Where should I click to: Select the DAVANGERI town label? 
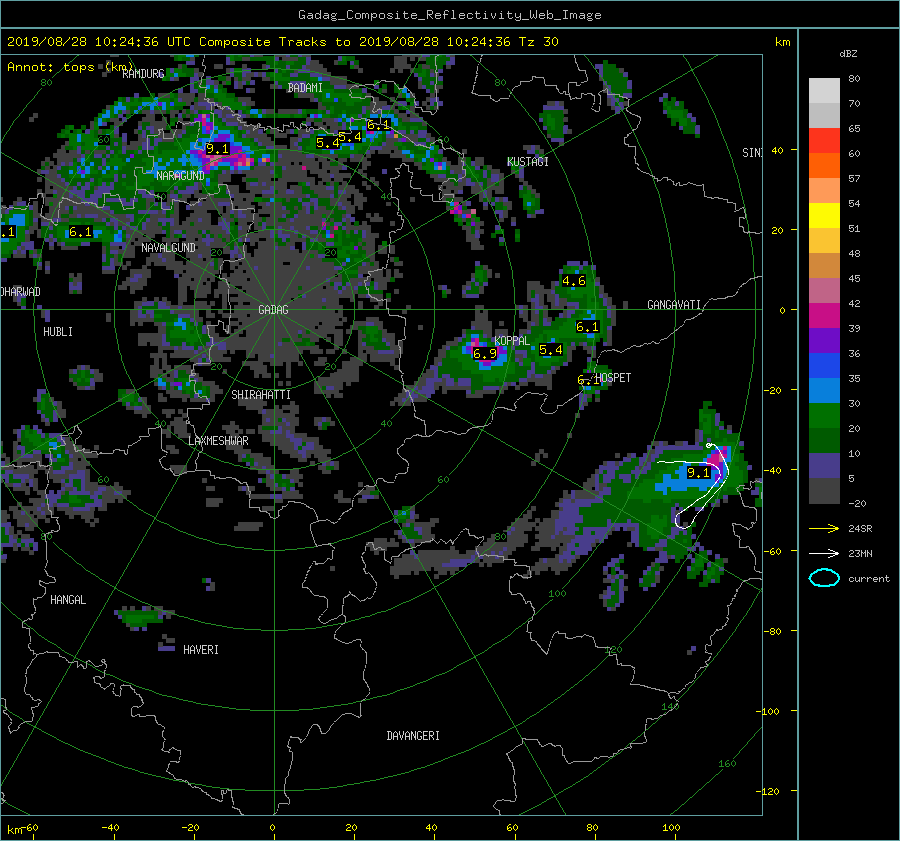(413, 736)
